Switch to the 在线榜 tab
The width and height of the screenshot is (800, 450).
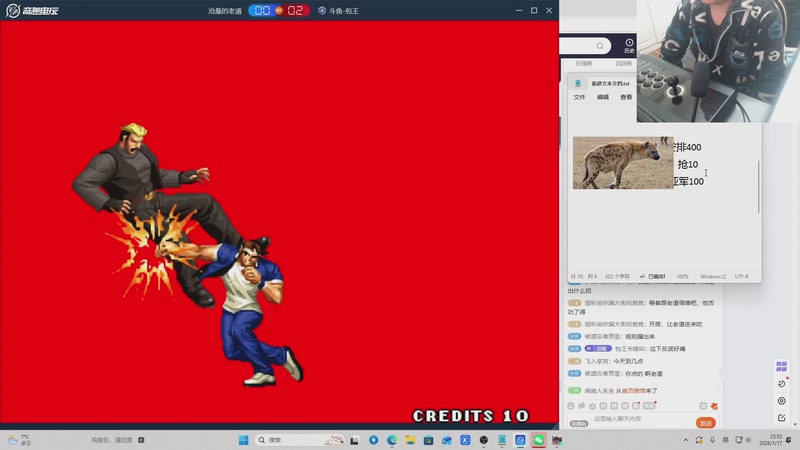coord(584,64)
